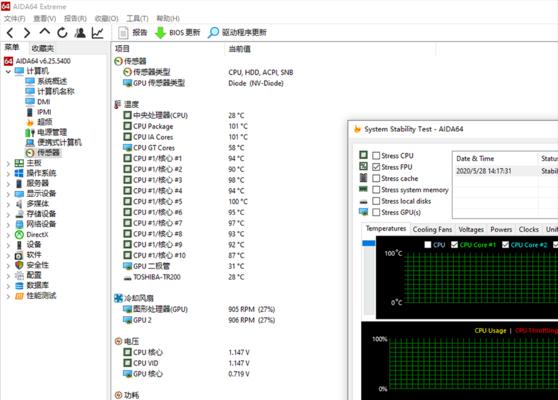Select the TOSHIBA-TR200 temperature row
Viewport: 558px width, 400px height.
[184, 277]
